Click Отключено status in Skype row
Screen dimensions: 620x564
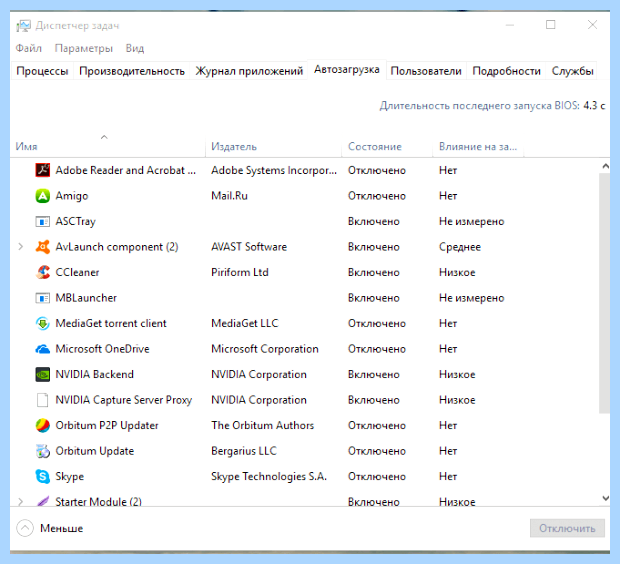point(377,476)
